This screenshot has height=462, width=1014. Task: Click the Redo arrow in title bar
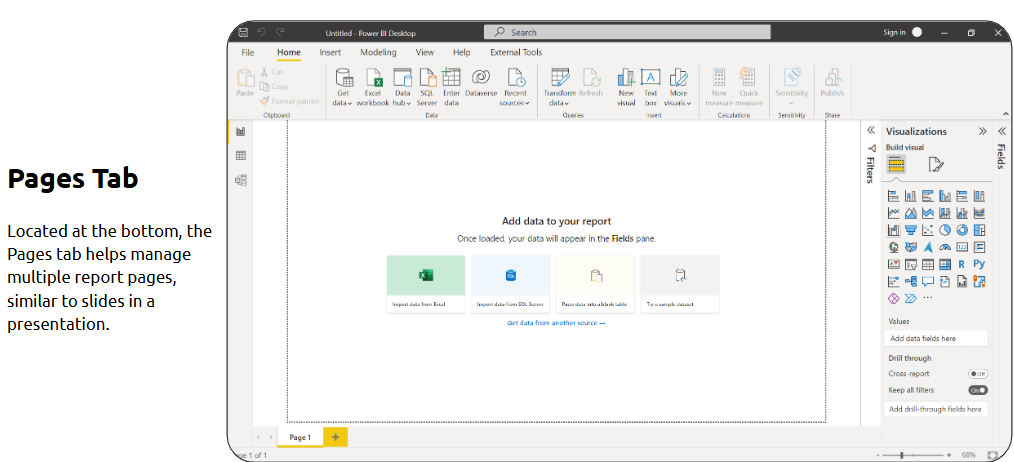coord(280,32)
